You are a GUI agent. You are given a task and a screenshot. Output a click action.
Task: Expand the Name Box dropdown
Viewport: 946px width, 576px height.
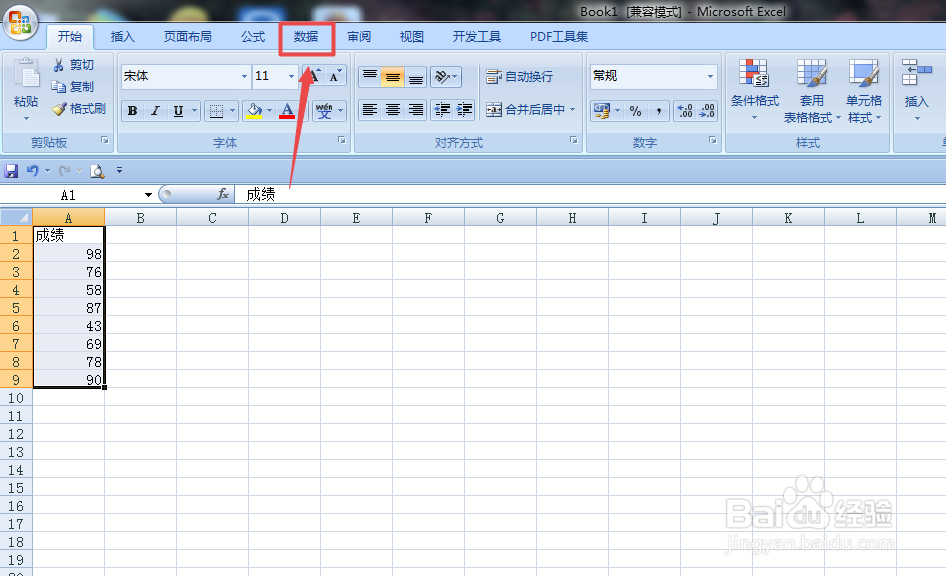[x=148, y=195]
